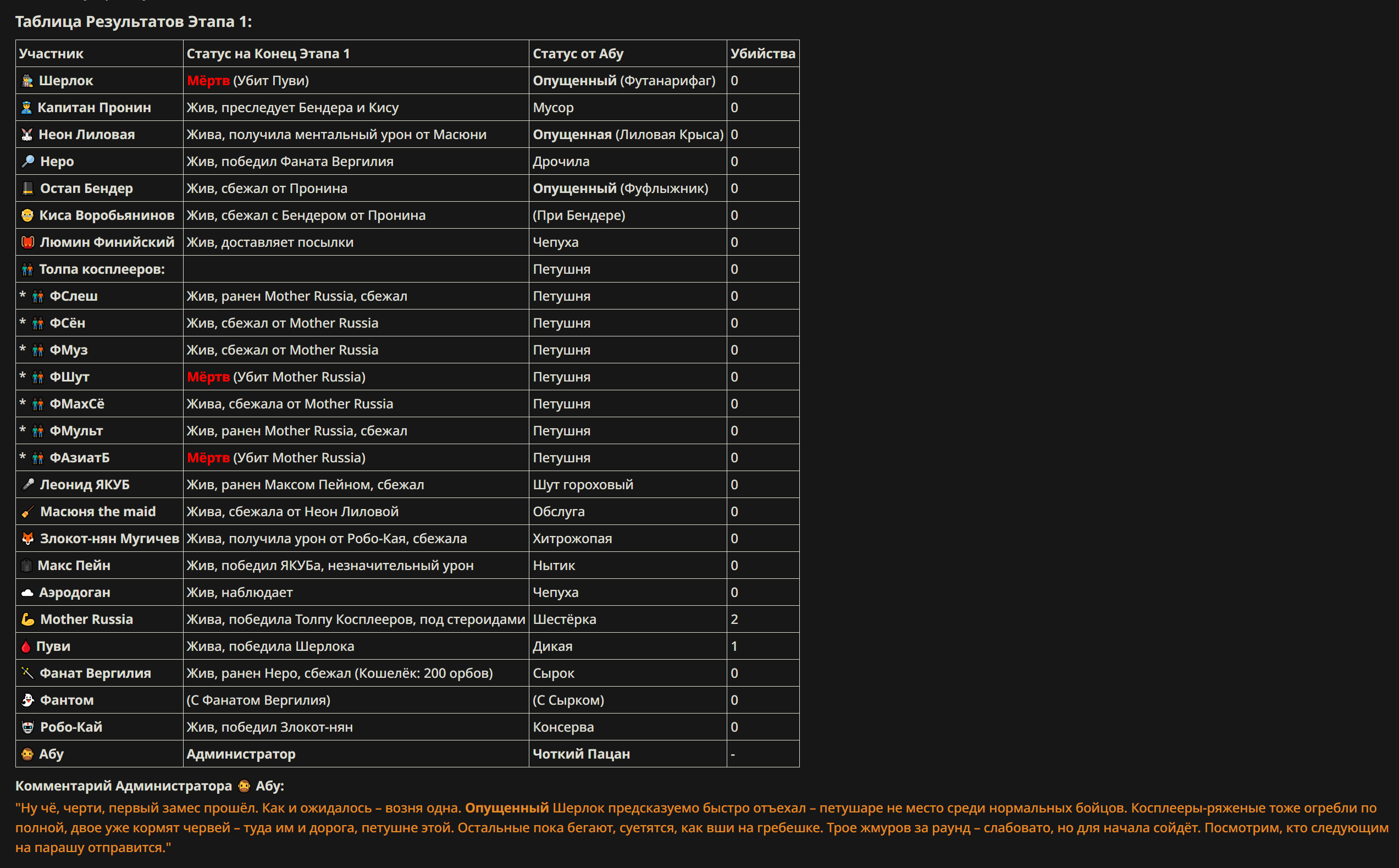This screenshot has width=1399, height=868.
Task: Click the Администратор cell in Абу row
Action: click(356, 754)
